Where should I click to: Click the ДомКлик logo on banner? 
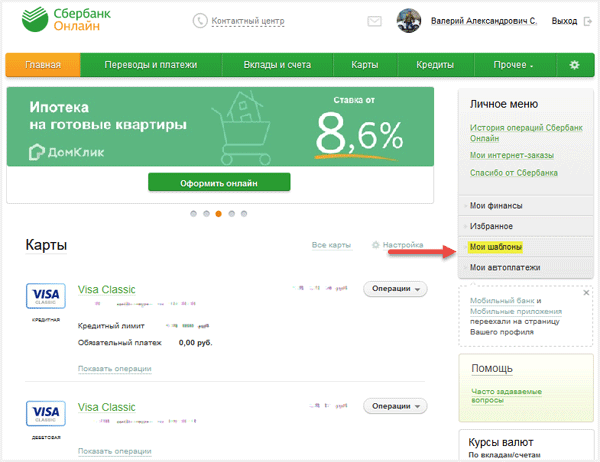[67, 152]
